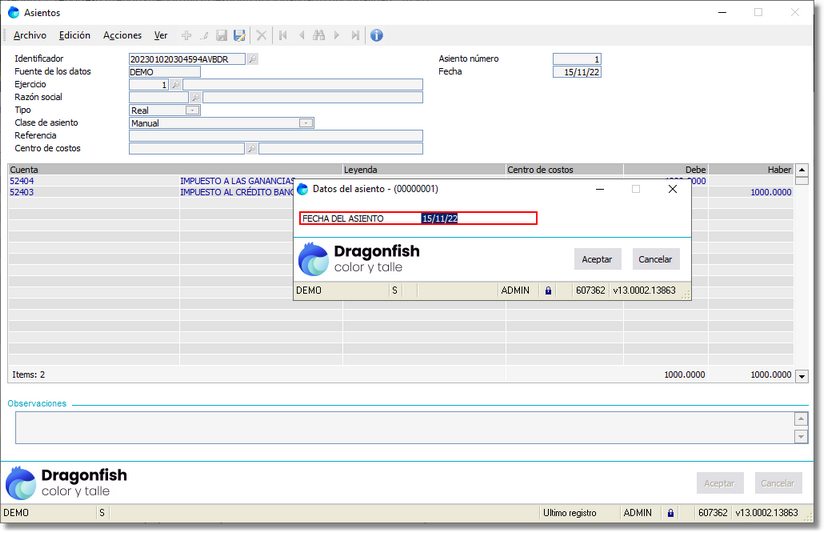Click lookup icon beside Ejercicio field

coord(176,85)
